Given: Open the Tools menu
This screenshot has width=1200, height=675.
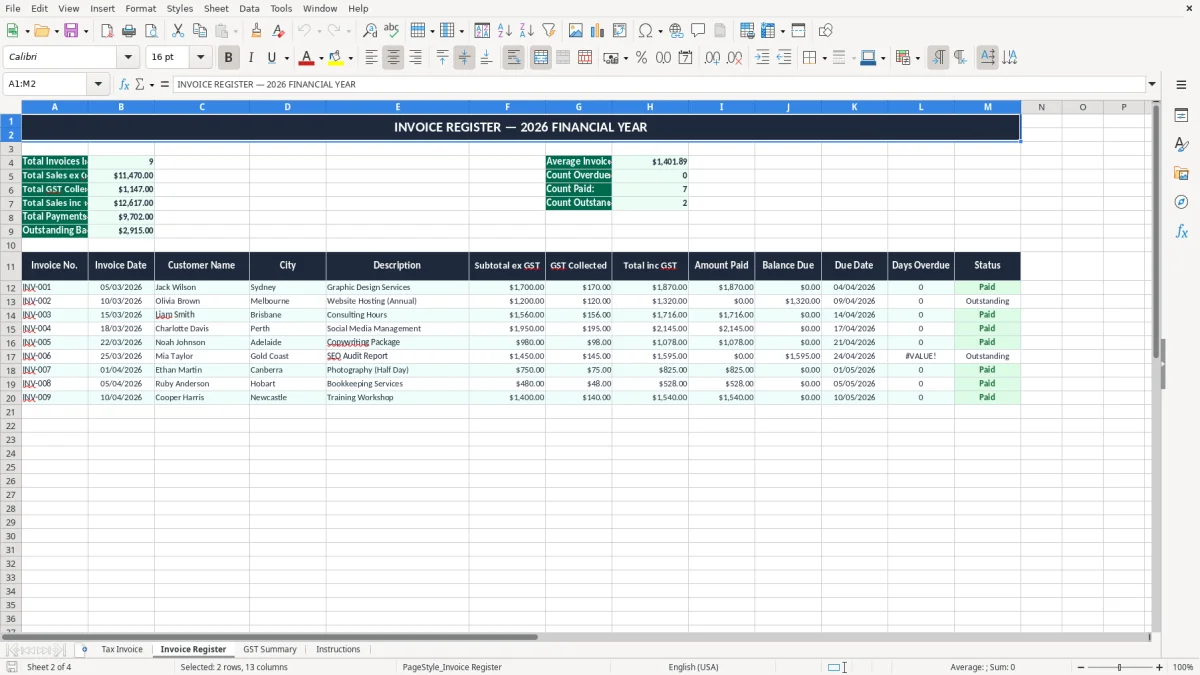Looking at the screenshot, I should click(x=281, y=8).
